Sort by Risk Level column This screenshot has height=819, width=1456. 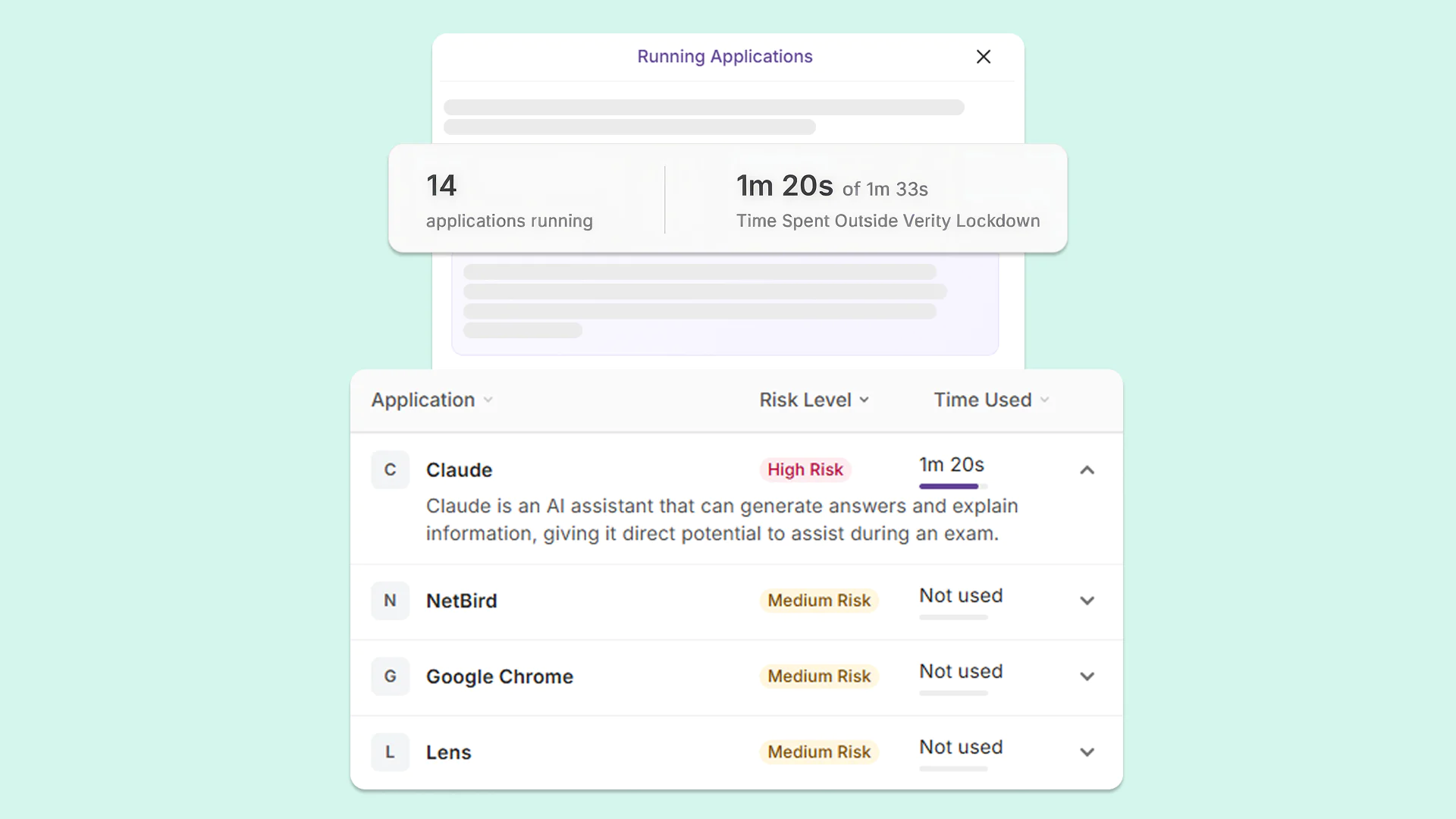(814, 400)
